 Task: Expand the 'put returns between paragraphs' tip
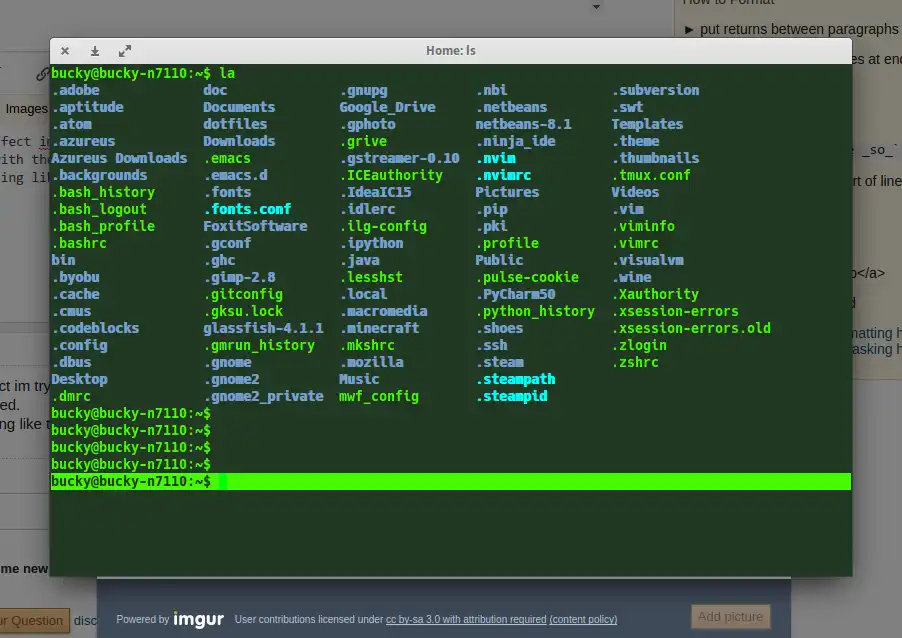click(689, 29)
